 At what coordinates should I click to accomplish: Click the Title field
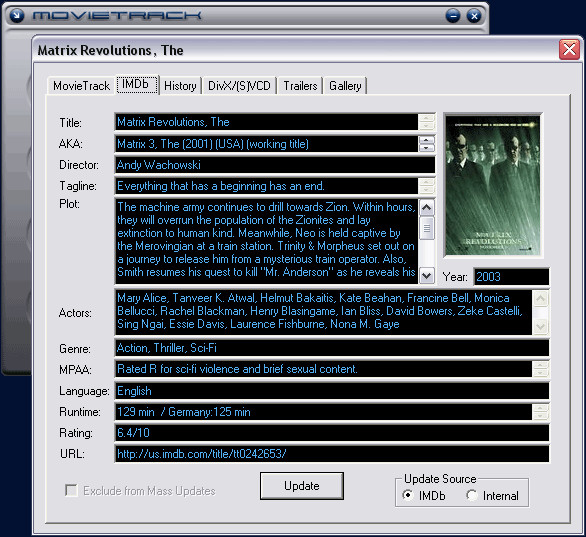[x=266, y=122]
